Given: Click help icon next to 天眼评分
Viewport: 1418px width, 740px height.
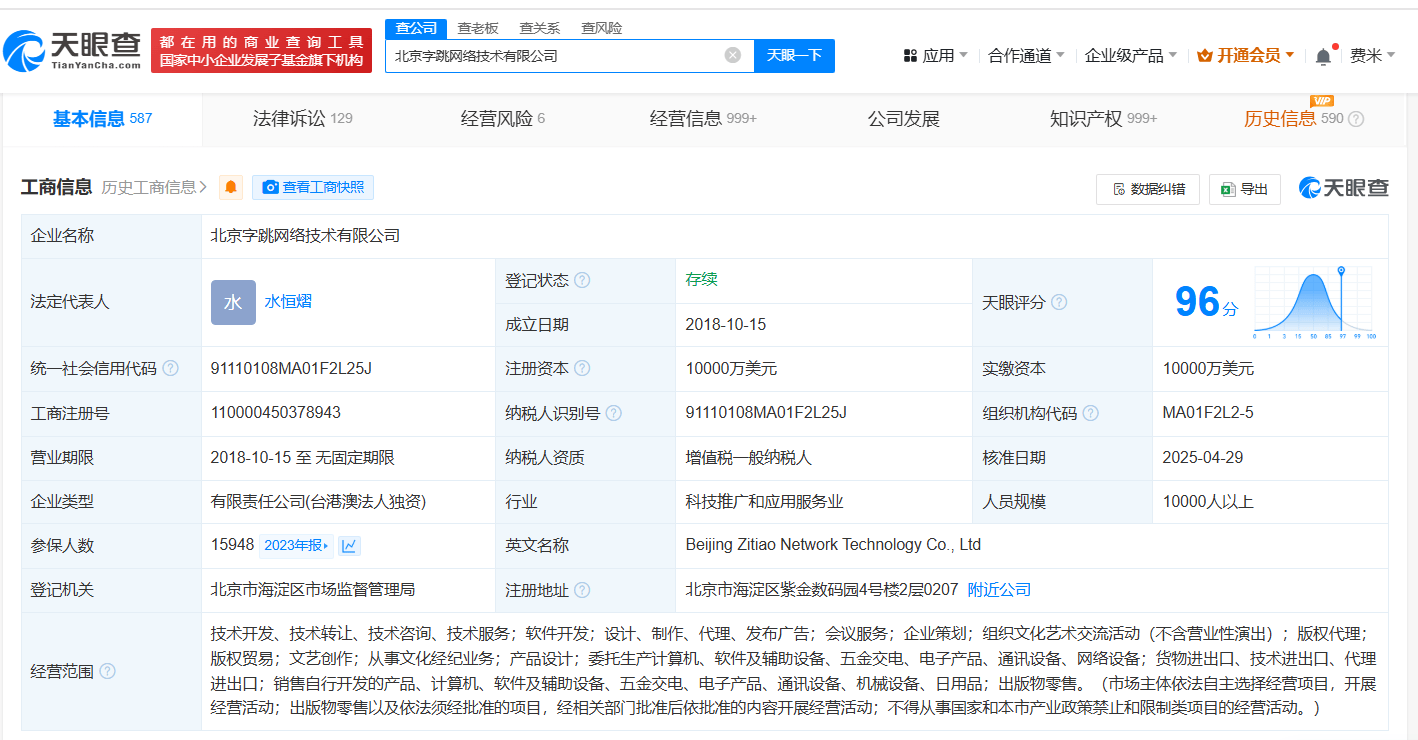Looking at the screenshot, I should click(x=1059, y=302).
